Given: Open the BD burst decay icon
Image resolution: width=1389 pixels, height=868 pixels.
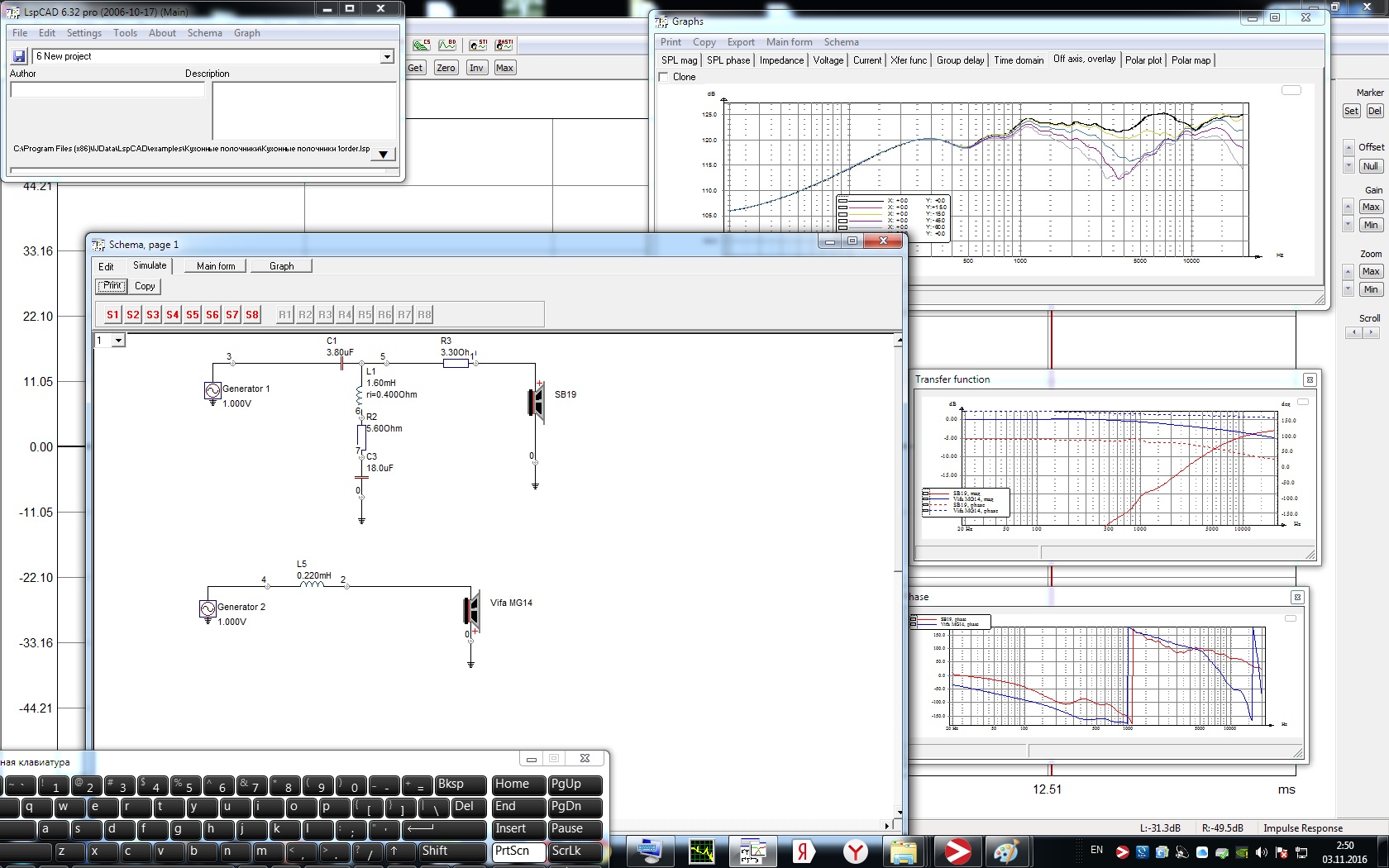Looking at the screenshot, I should (447, 45).
